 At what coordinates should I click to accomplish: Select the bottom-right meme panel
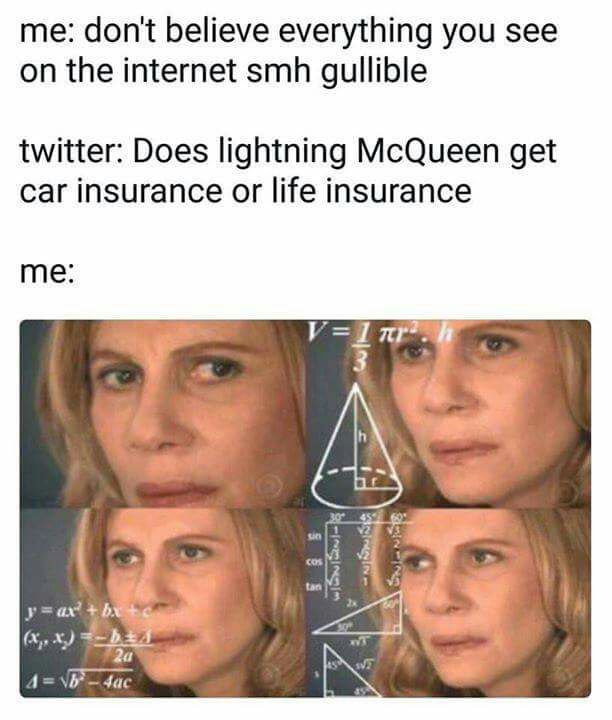449,602
